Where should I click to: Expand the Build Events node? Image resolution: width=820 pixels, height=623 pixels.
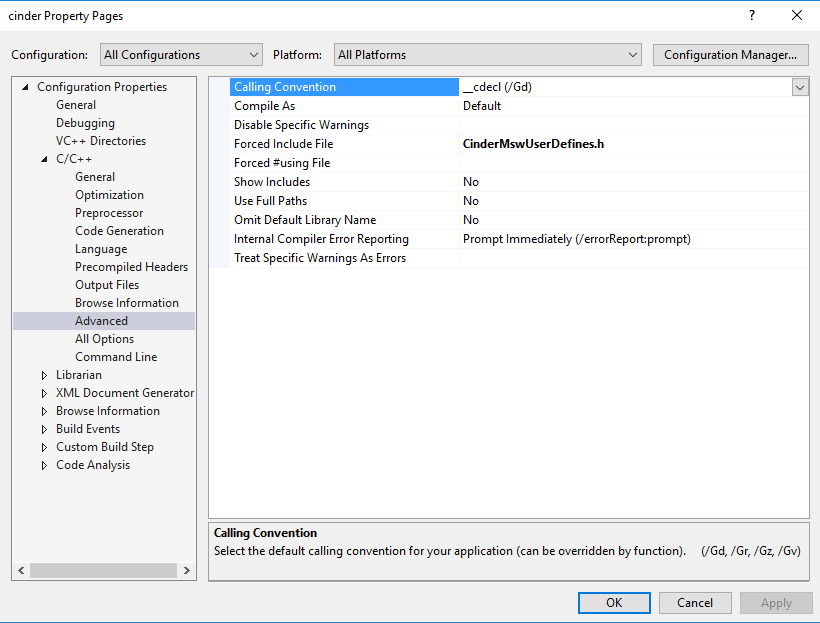pyautogui.click(x=44, y=429)
